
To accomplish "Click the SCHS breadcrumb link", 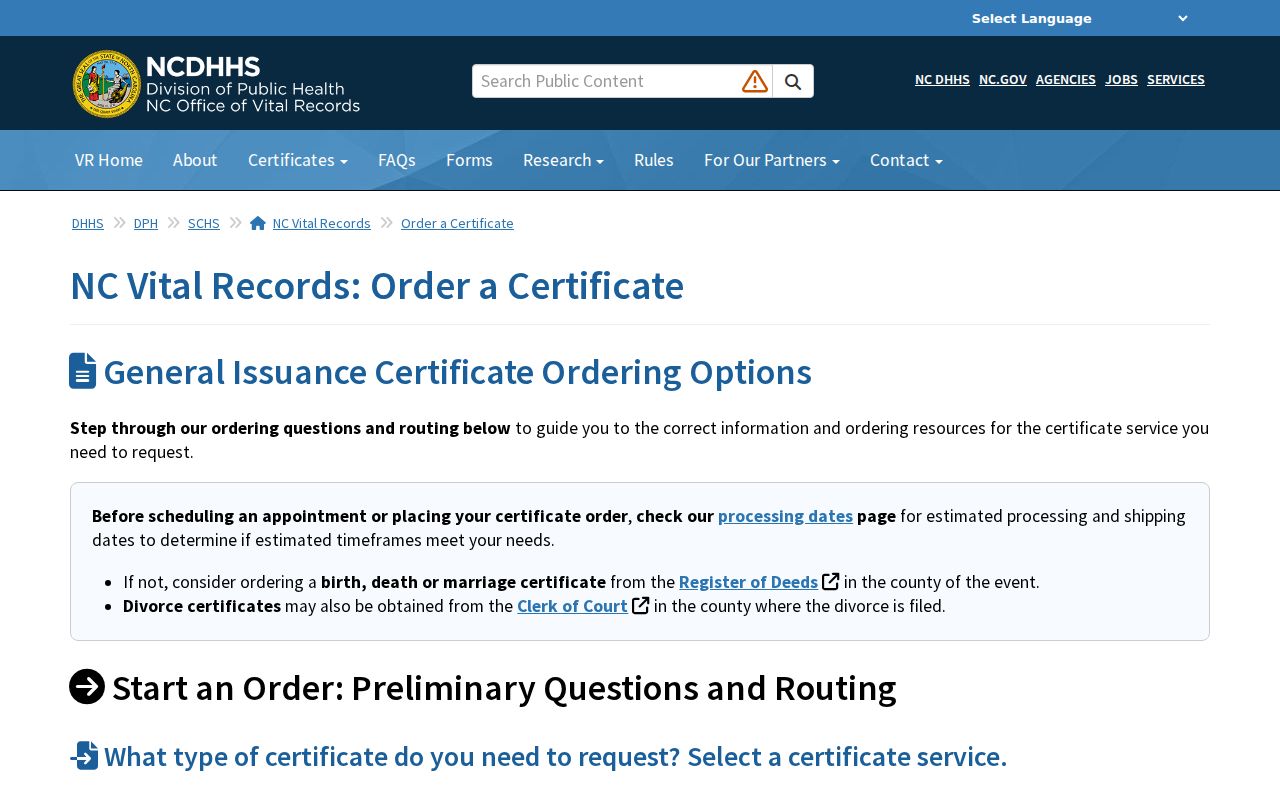I will coord(204,223).
